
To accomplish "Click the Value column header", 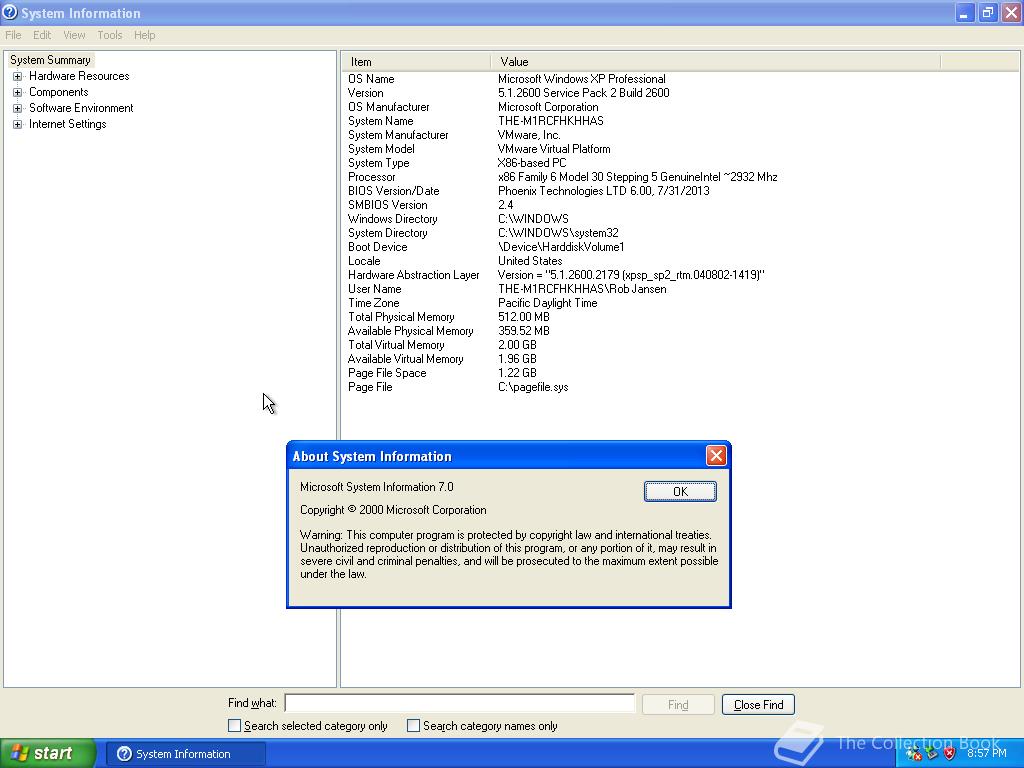I will (x=716, y=62).
